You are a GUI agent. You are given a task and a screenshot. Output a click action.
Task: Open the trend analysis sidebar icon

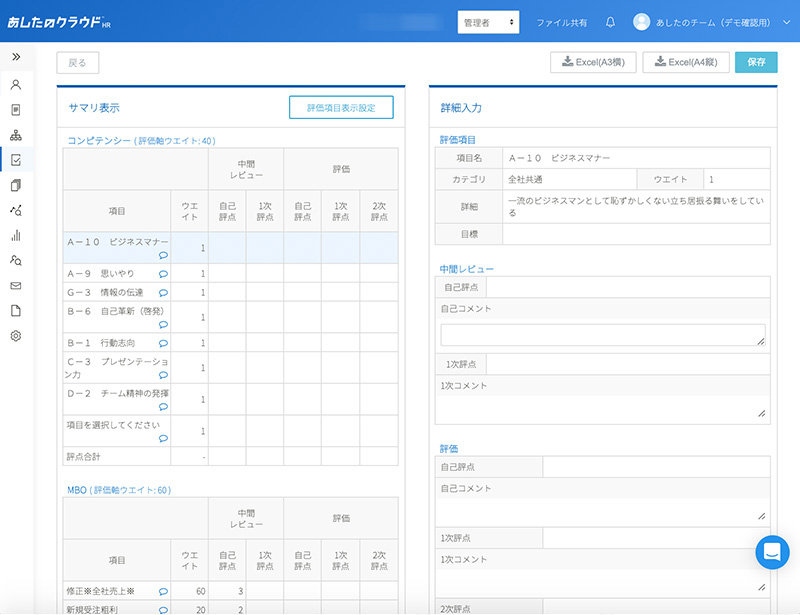tap(16, 210)
